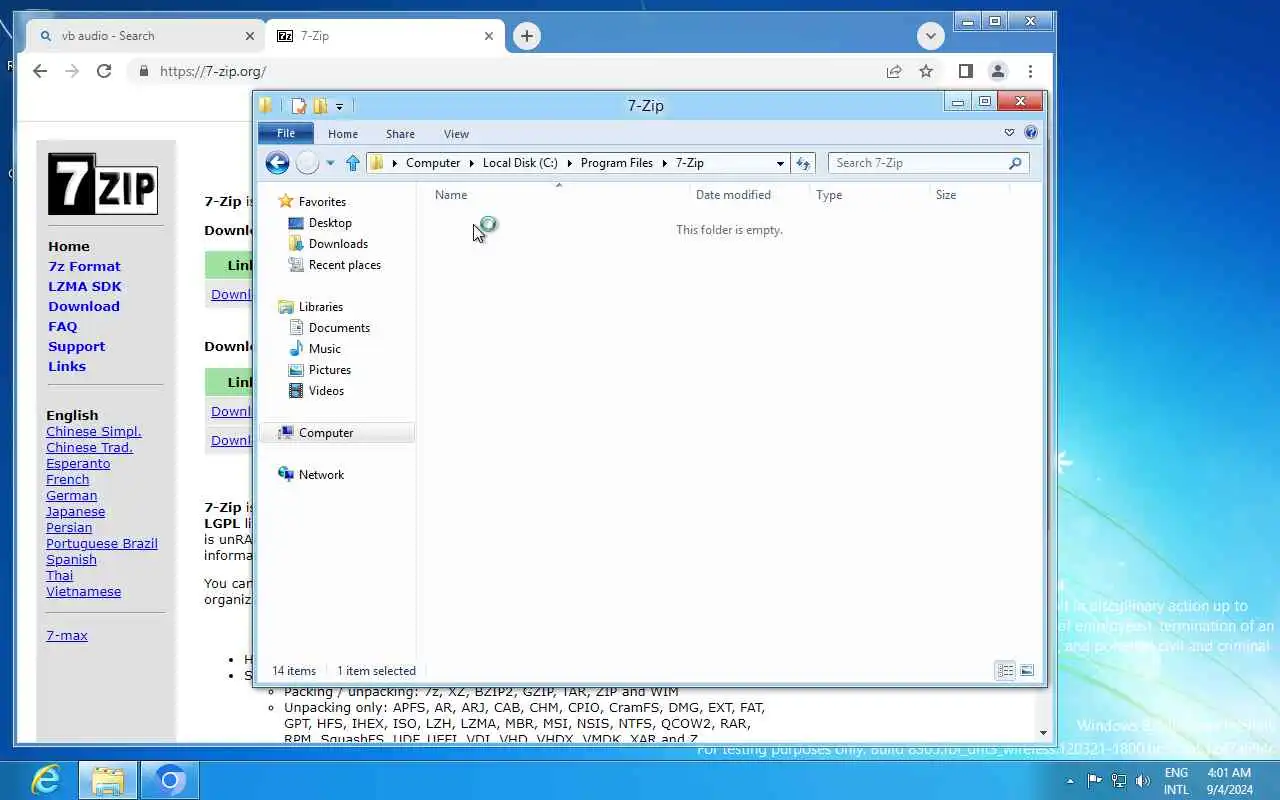Open Recent places in navigation pane
Viewport: 1280px width, 800px height.
344,265
